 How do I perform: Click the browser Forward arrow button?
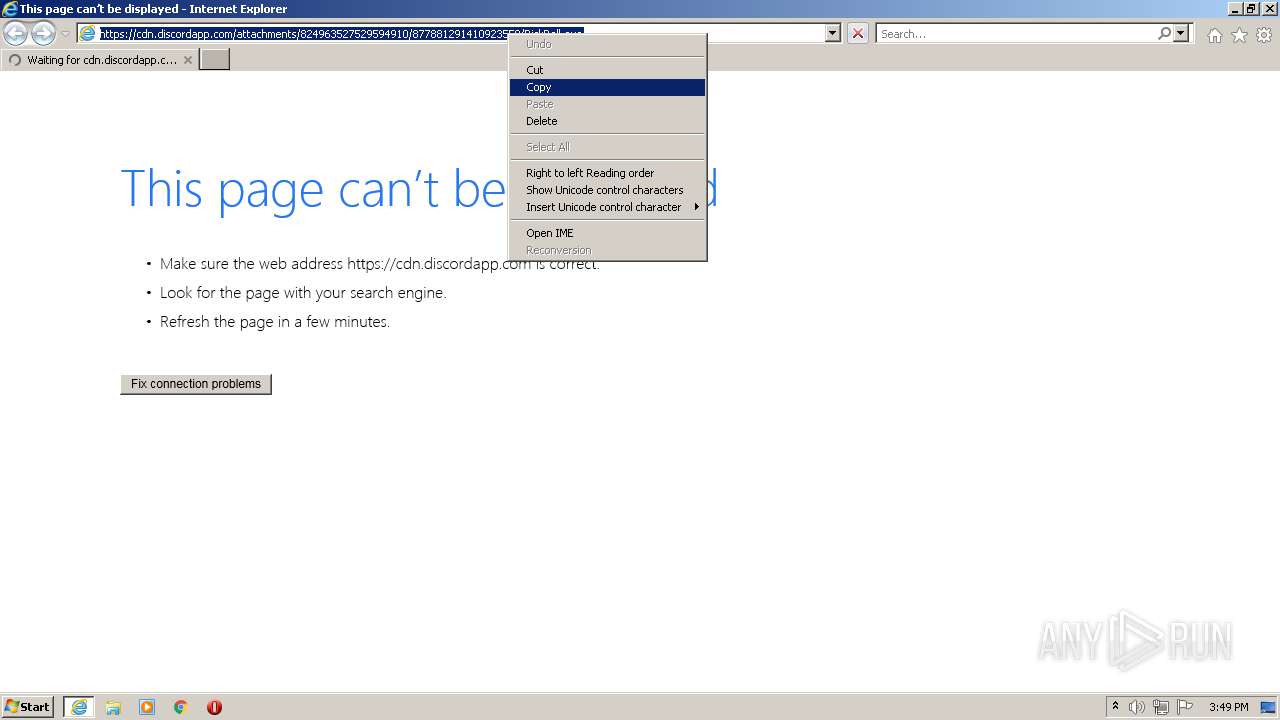tap(43, 34)
